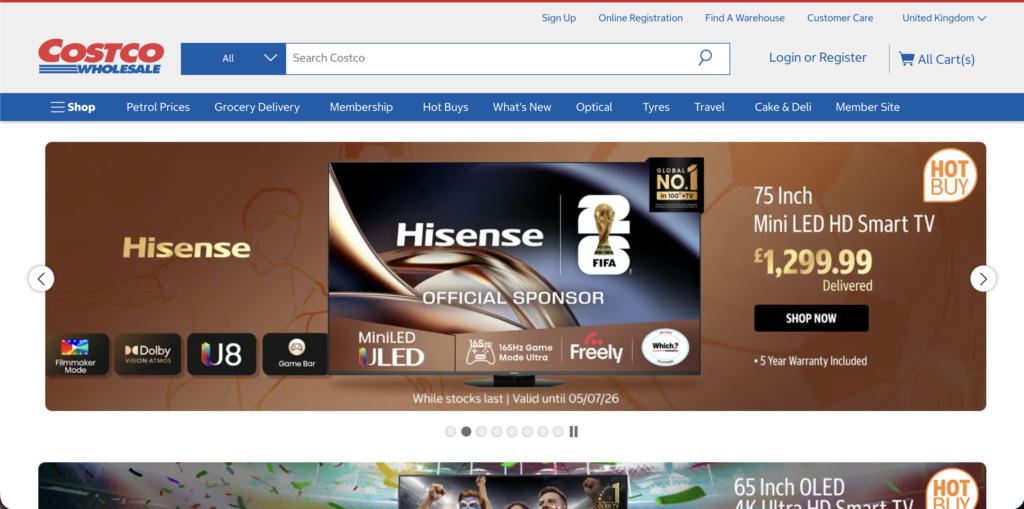Viewport: 1024px width, 509px height.
Task: Open the Travel menu item
Action: pos(709,107)
